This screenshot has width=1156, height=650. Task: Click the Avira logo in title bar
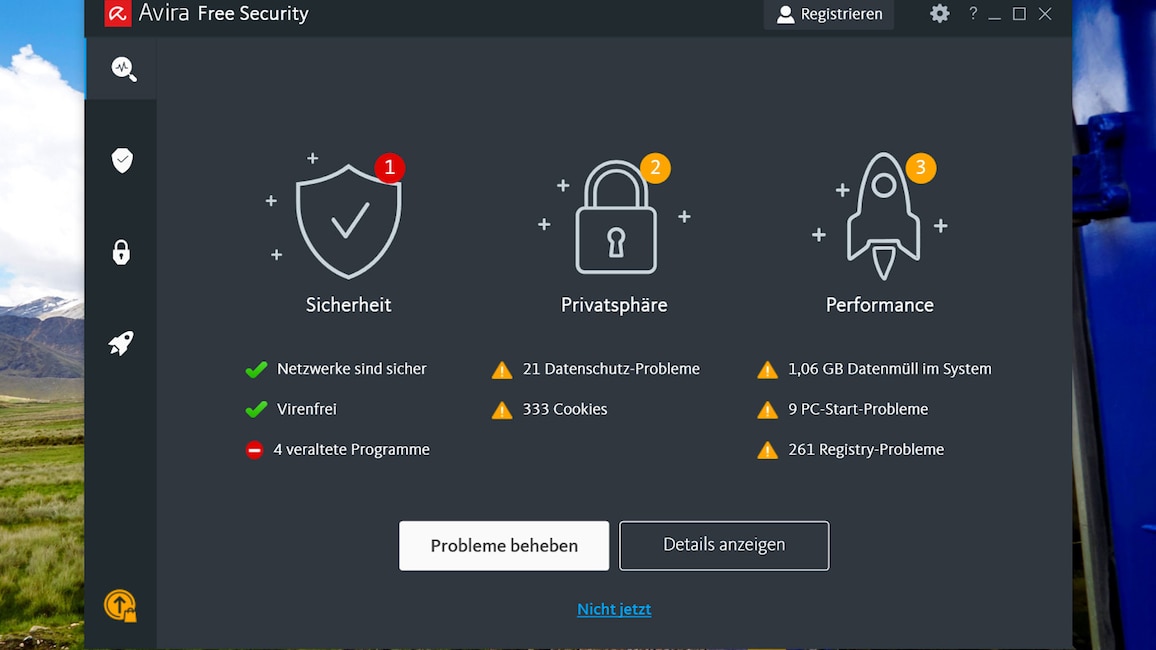click(x=118, y=14)
